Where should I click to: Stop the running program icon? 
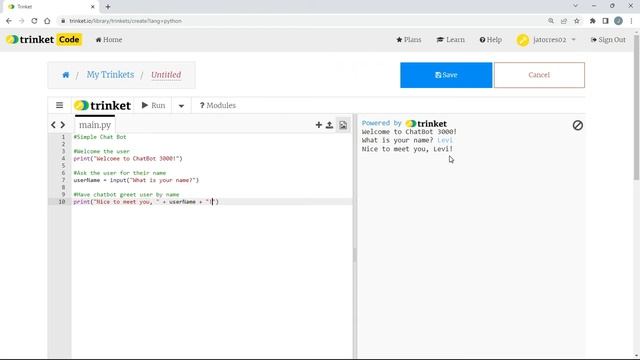tap(578, 125)
